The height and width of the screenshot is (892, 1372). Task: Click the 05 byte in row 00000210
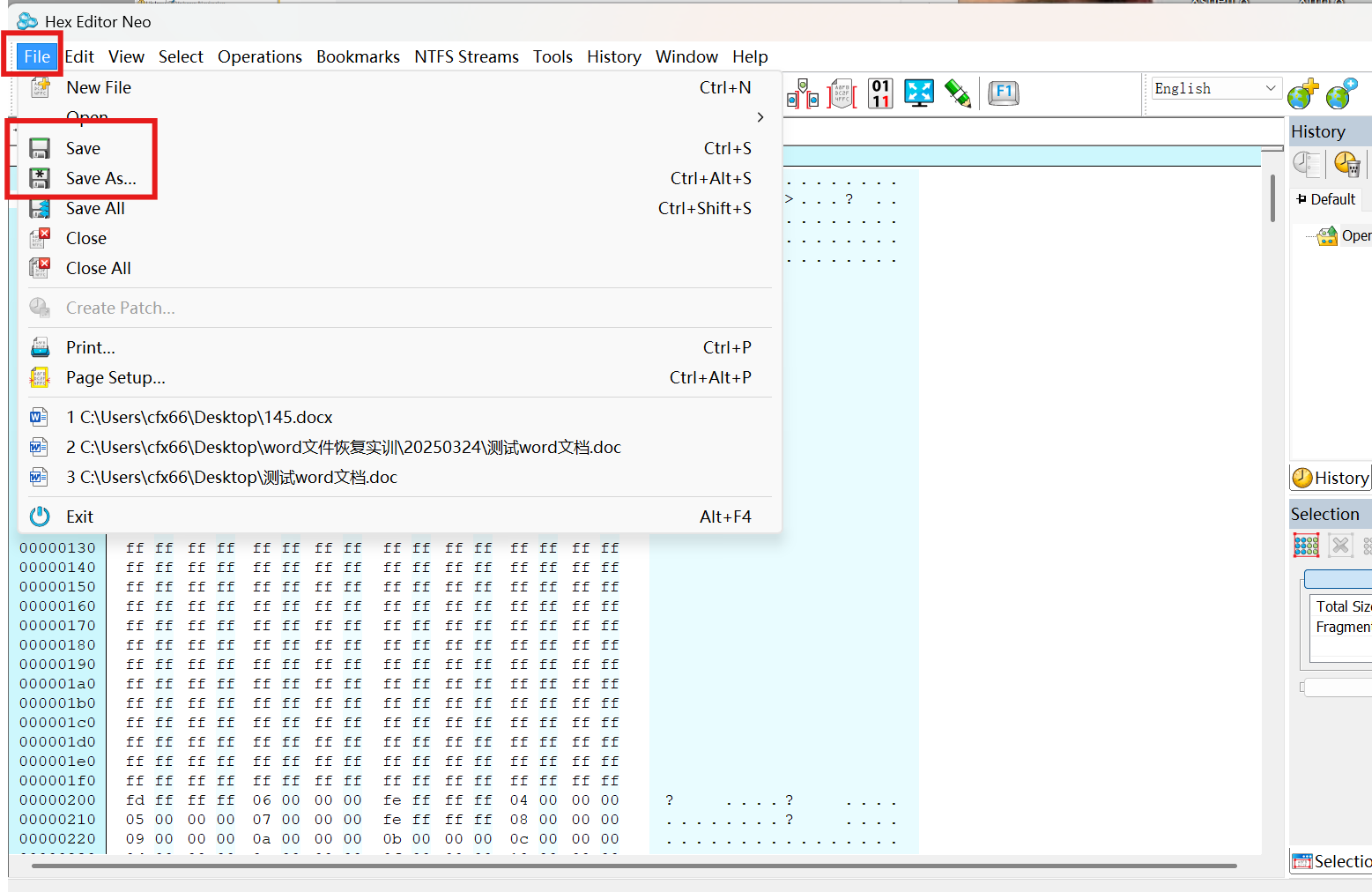[x=135, y=819]
